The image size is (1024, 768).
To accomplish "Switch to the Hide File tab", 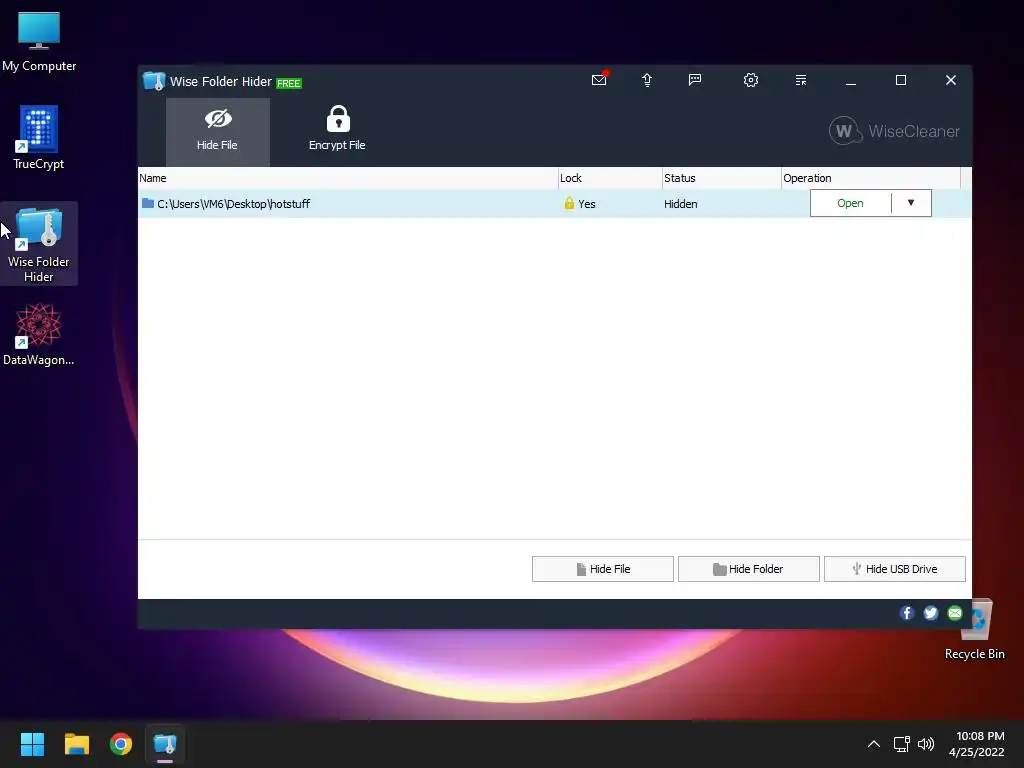I will pos(217,132).
